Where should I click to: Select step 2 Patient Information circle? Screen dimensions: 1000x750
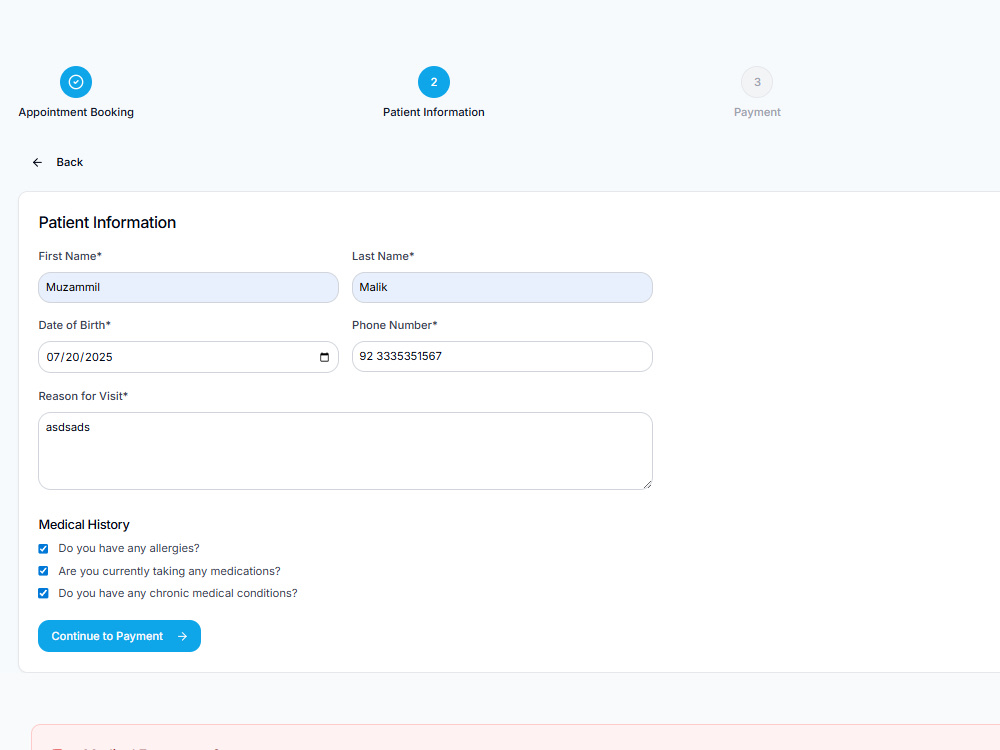point(434,82)
